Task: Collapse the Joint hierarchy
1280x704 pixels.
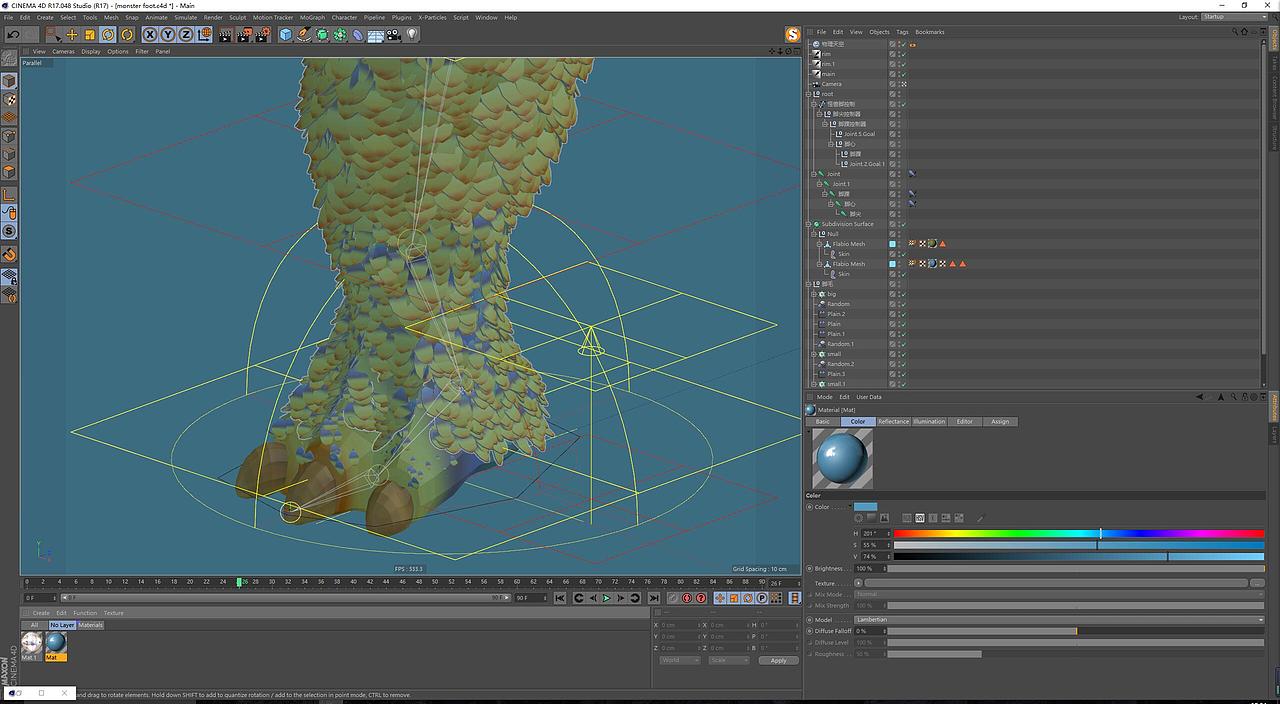Action: click(x=812, y=174)
